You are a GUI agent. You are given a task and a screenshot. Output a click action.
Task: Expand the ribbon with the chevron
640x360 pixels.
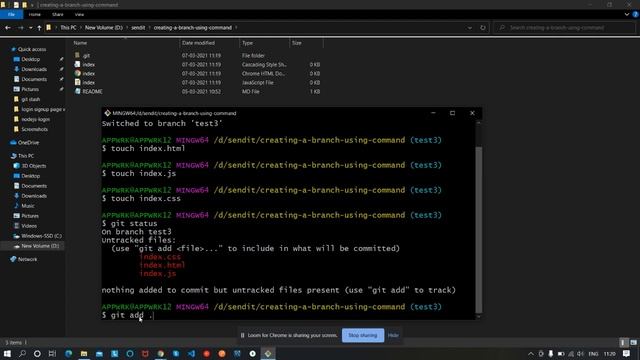pos(627,14)
